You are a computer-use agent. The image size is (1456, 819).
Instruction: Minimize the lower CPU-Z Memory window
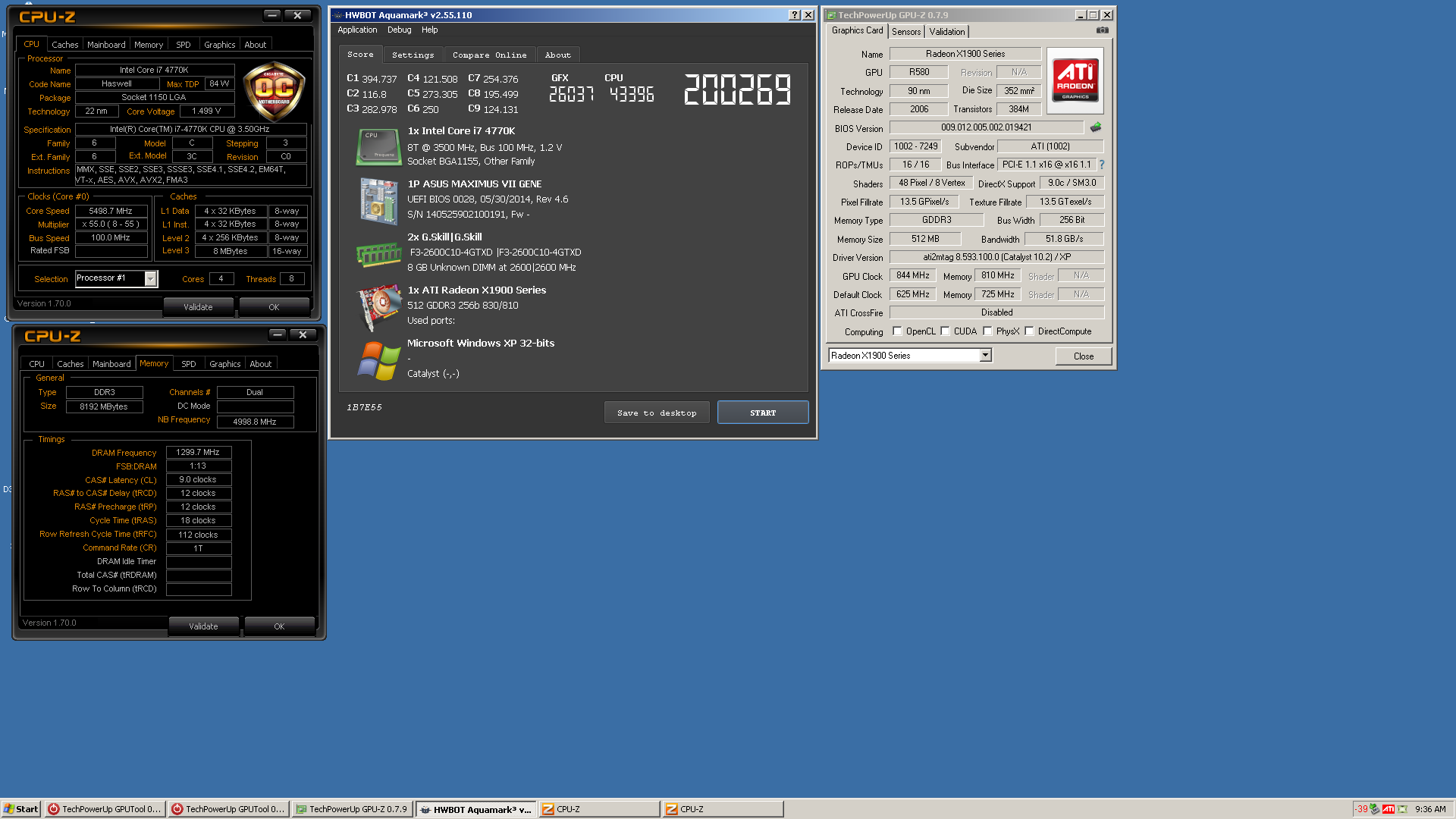(278, 334)
